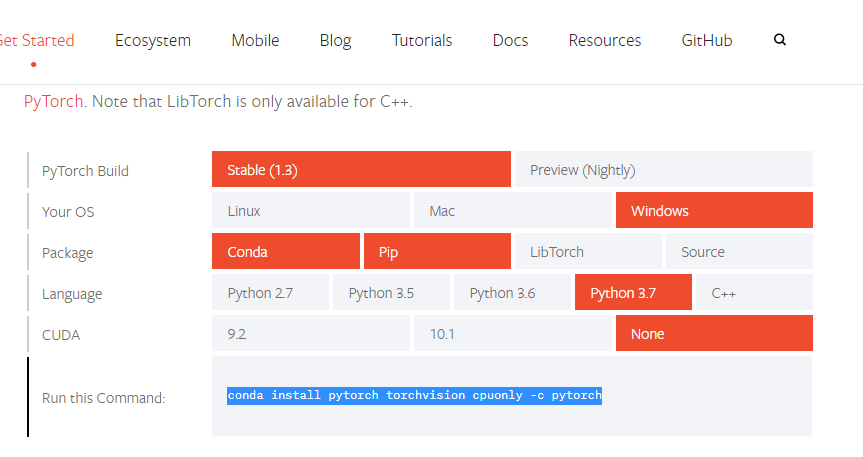Open the Docs nav item
The image size is (863, 457).
tap(510, 40)
